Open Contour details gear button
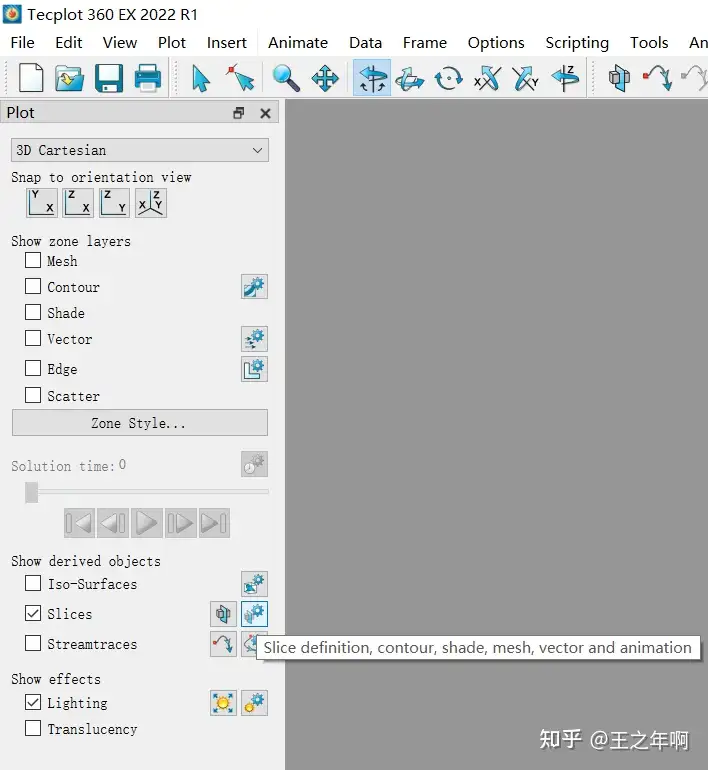The image size is (708, 770). [x=254, y=287]
